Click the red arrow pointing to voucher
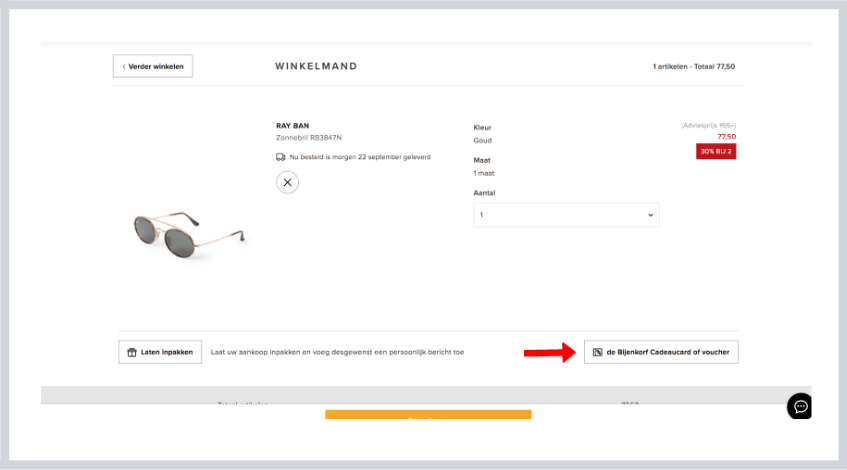Viewport: 847px width, 470px height. coord(548,352)
